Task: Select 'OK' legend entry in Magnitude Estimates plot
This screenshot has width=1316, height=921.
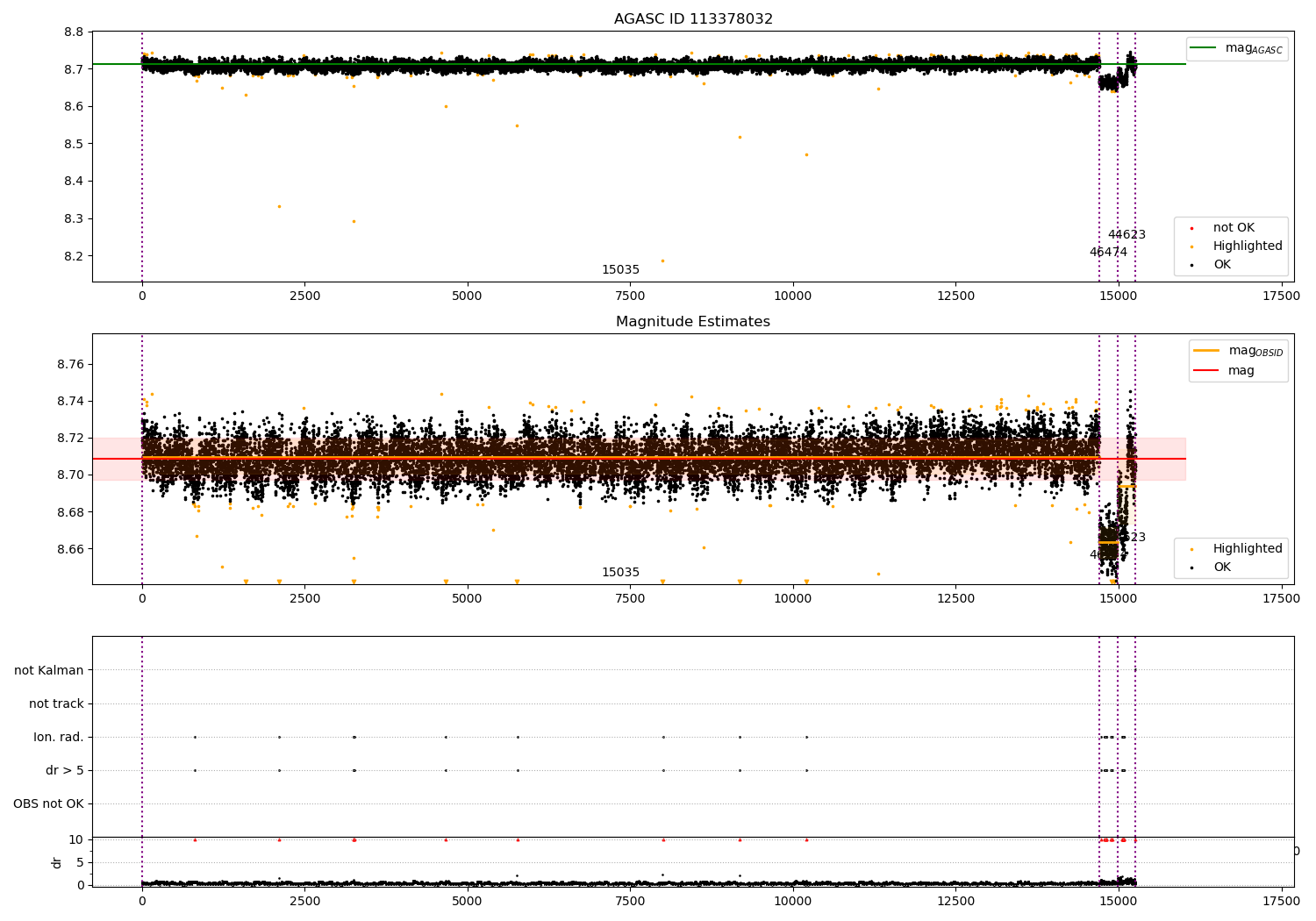Action: click(1221, 568)
